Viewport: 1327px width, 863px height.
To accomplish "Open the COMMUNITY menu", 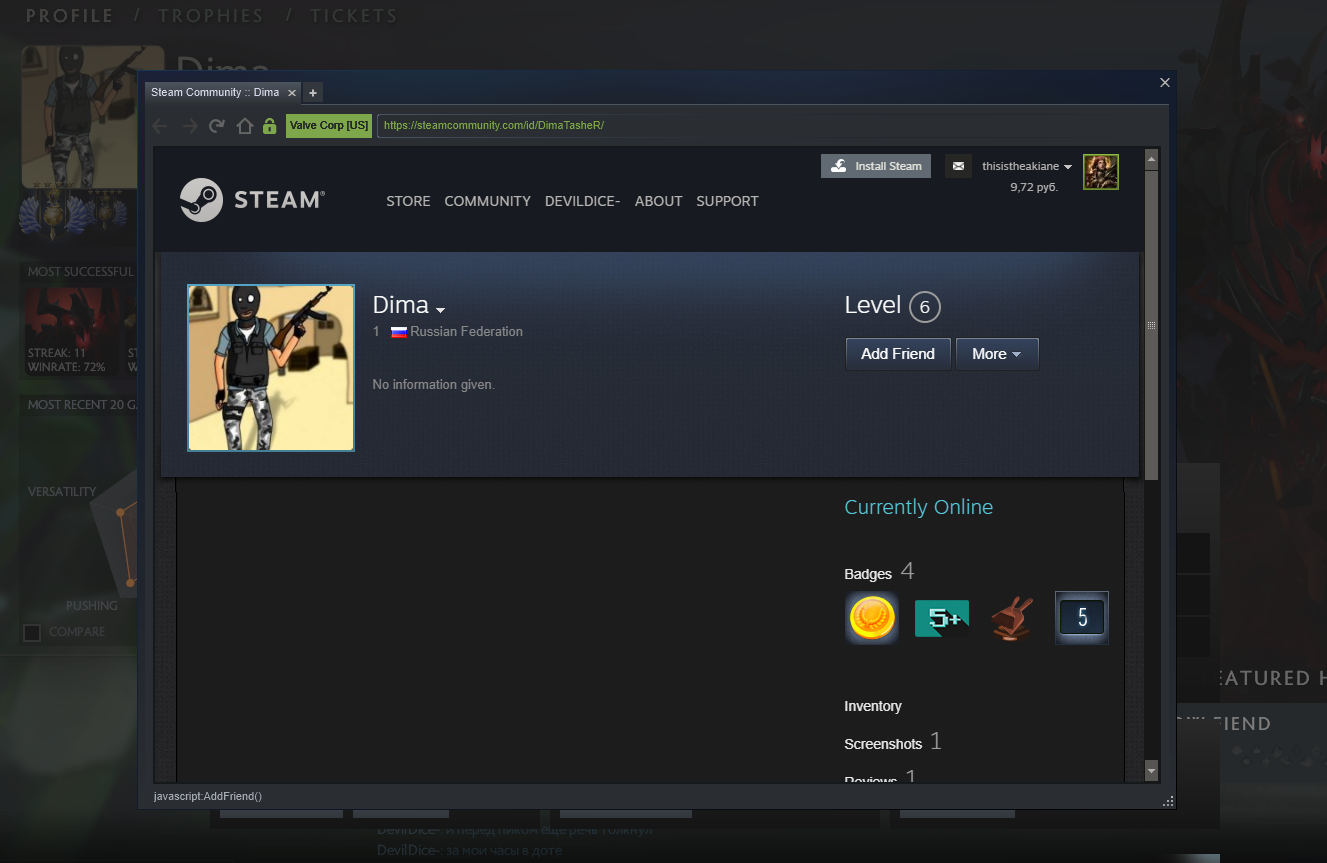I will (487, 201).
